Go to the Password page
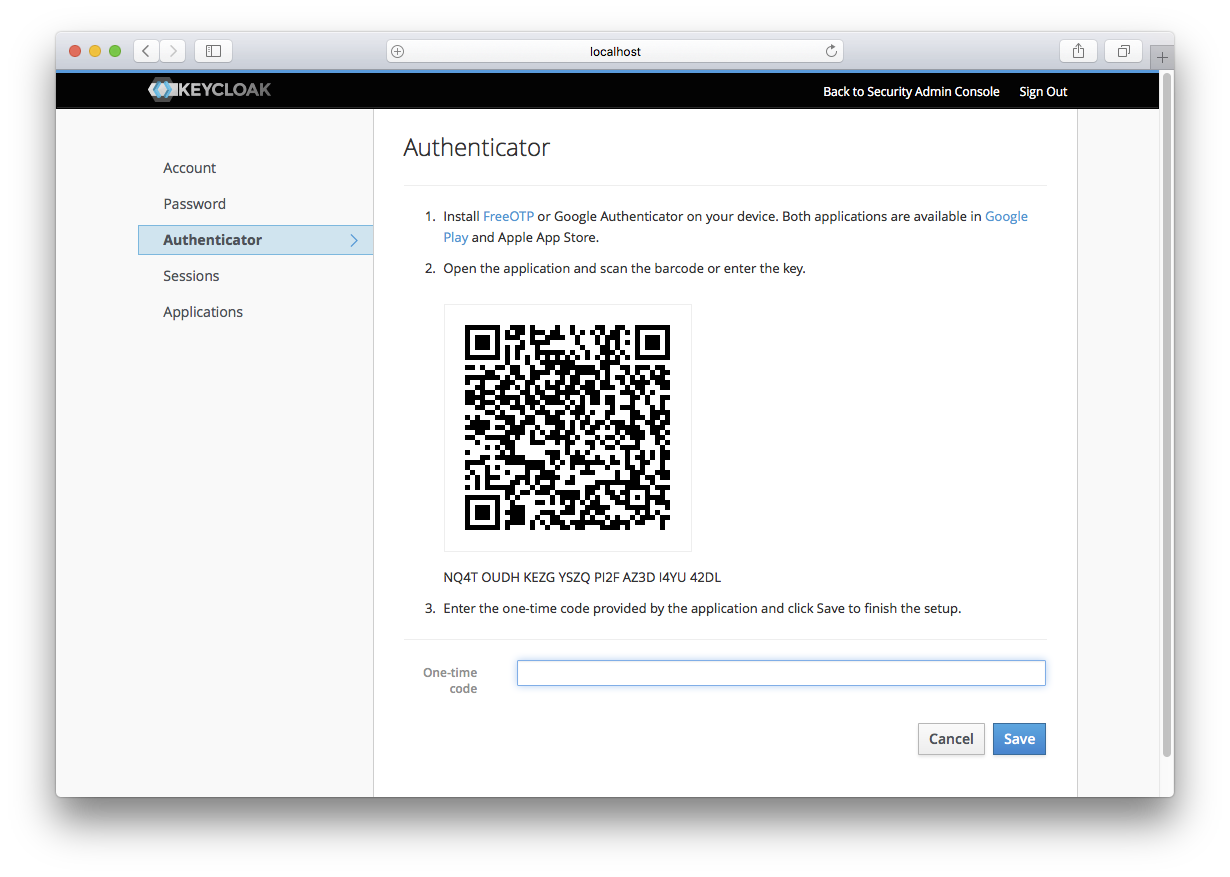This screenshot has height=877, width=1230. click(x=195, y=204)
